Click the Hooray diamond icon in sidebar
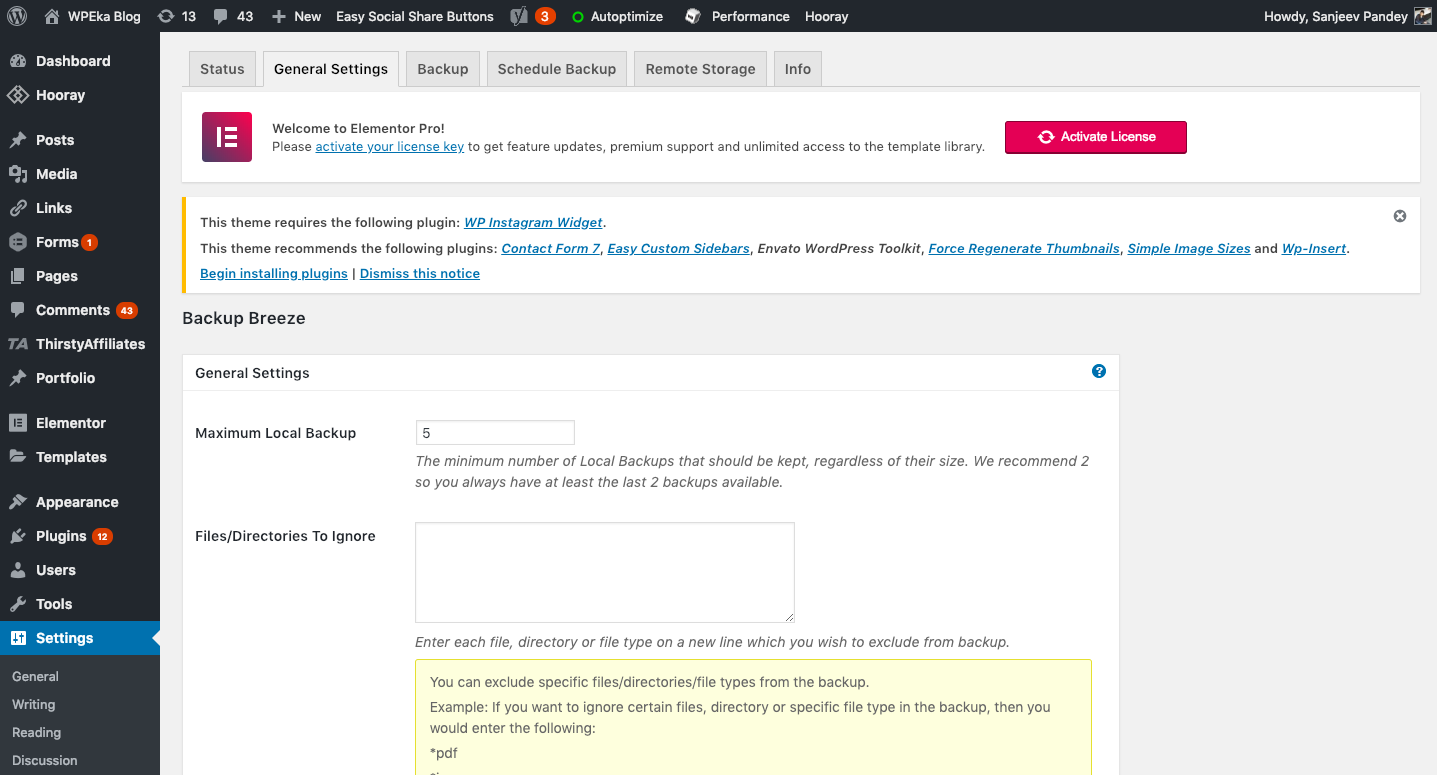The height and width of the screenshot is (775, 1437). [18, 95]
